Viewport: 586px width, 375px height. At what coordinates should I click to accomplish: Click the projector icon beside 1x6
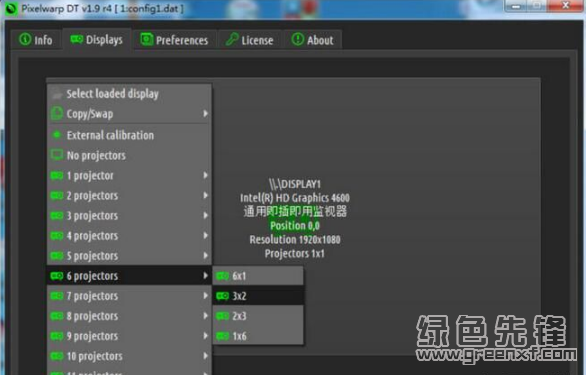point(223,336)
